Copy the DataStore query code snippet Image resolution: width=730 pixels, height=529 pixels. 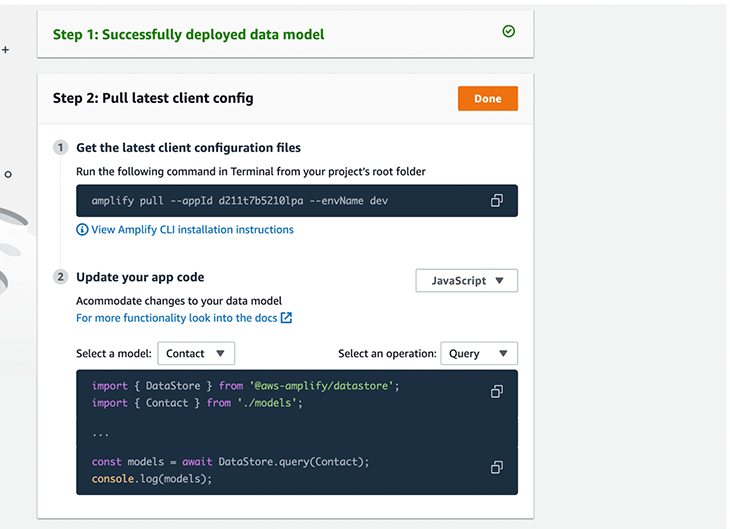click(497, 467)
